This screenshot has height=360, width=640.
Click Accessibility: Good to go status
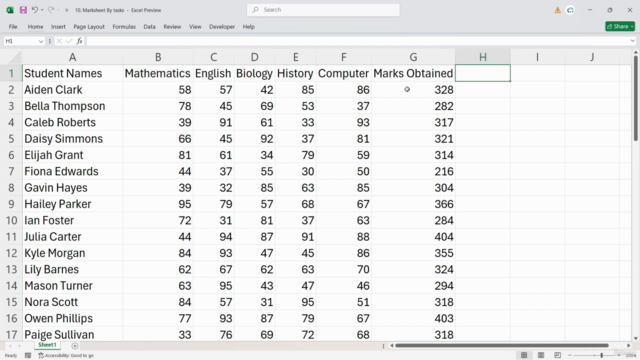(66, 356)
